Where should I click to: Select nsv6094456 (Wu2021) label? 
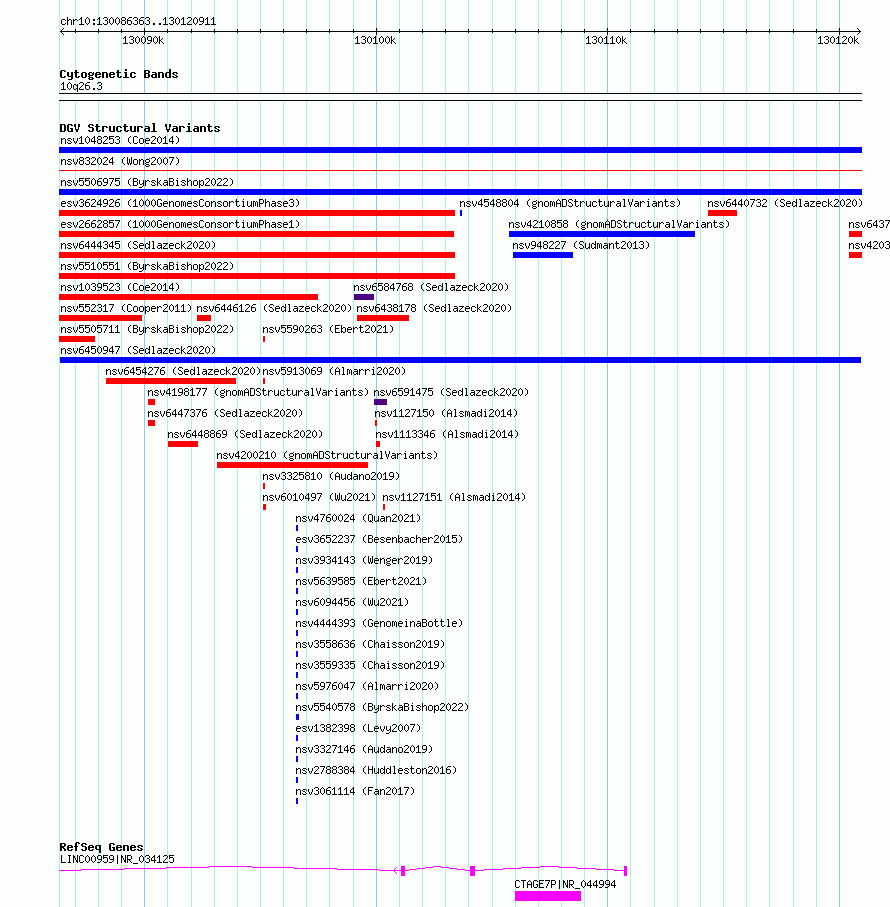coord(352,603)
